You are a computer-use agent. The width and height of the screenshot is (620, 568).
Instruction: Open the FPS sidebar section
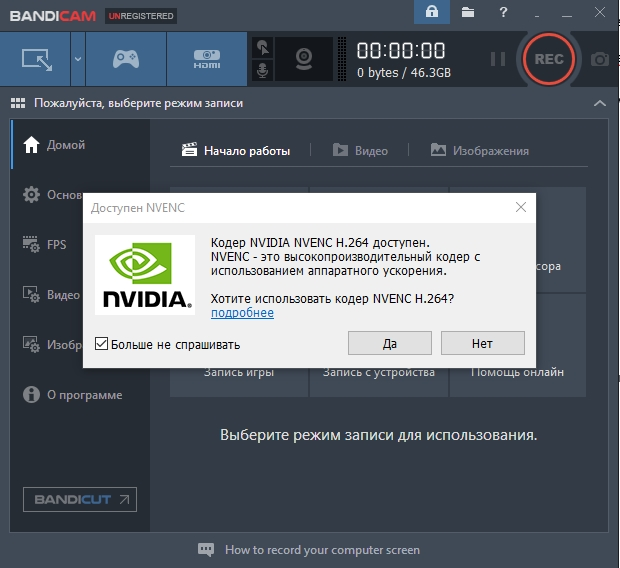coord(47,244)
